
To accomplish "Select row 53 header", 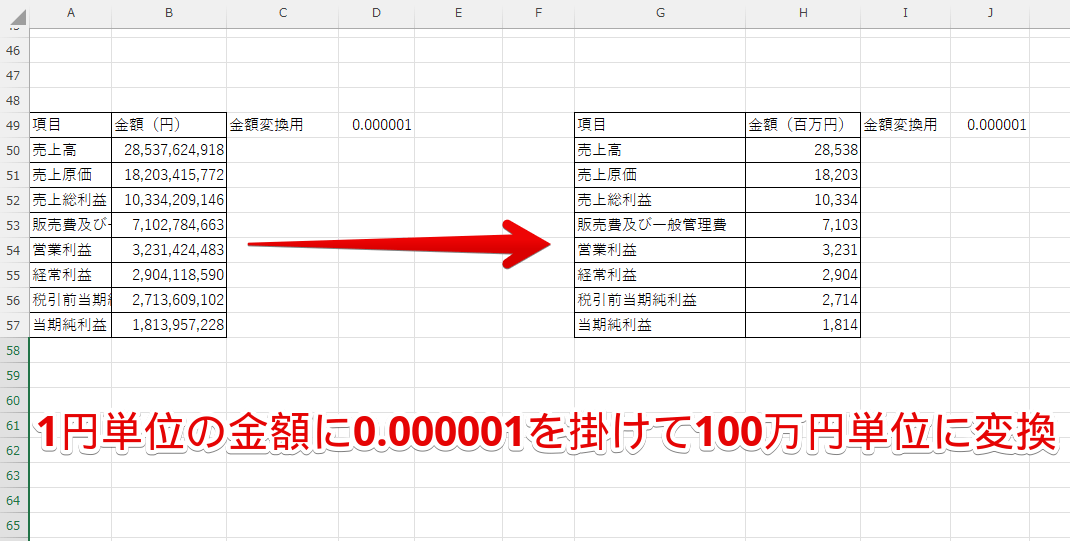I will 14,225.
